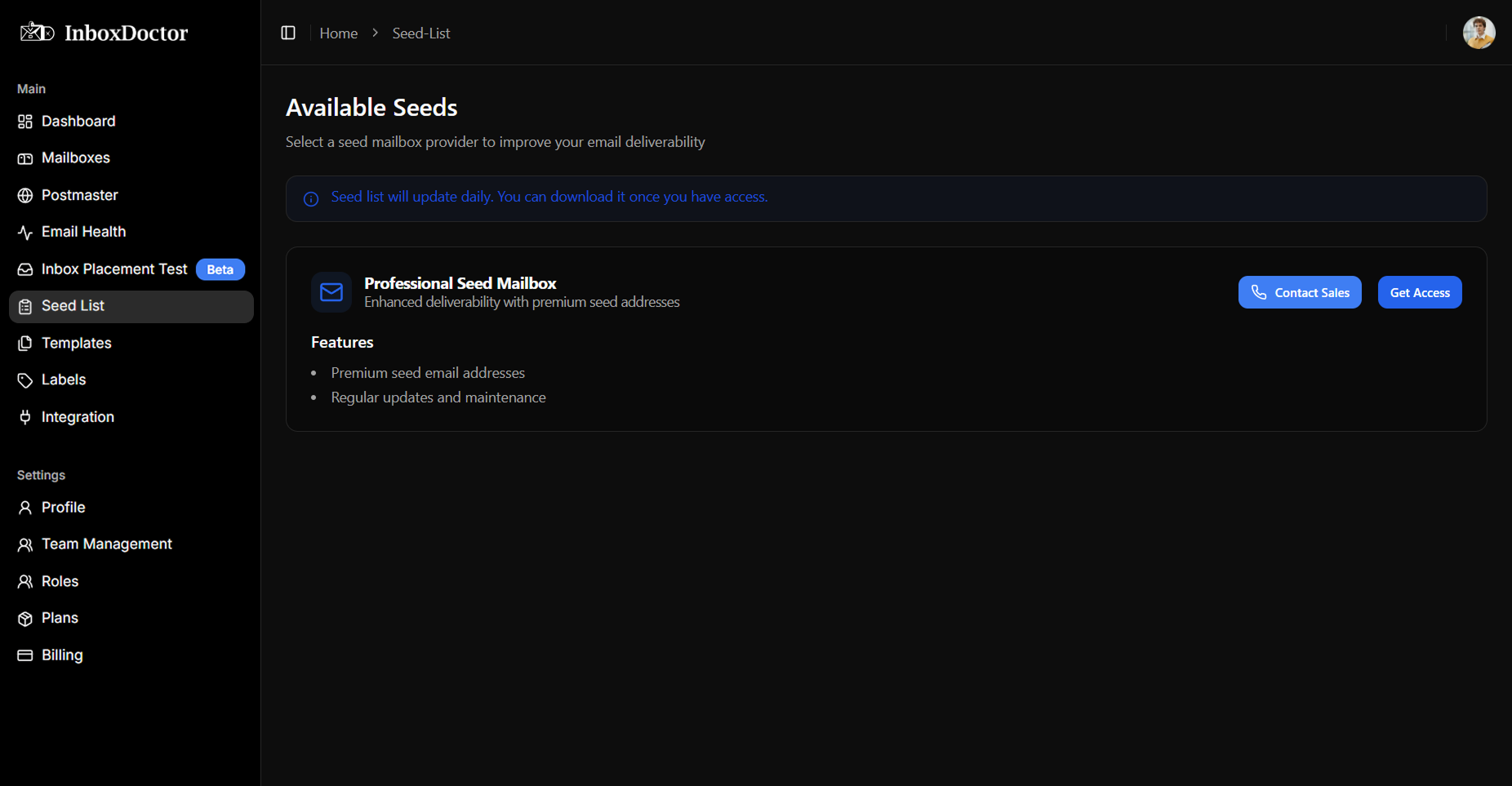Viewport: 1512px width, 786px height.
Task: Click the Contact Sales button
Action: tap(1299, 292)
